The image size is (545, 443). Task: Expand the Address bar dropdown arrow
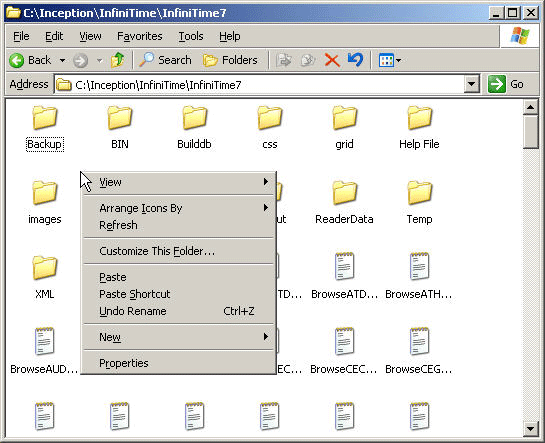click(472, 84)
